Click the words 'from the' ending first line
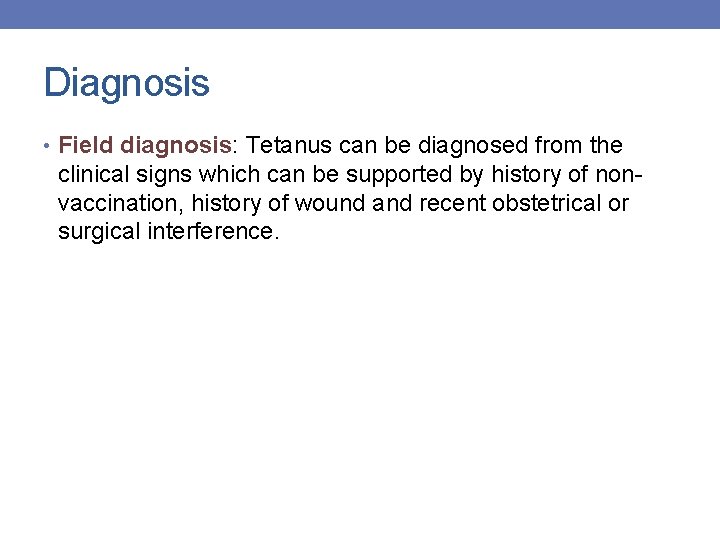The width and height of the screenshot is (720, 540). (578, 146)
